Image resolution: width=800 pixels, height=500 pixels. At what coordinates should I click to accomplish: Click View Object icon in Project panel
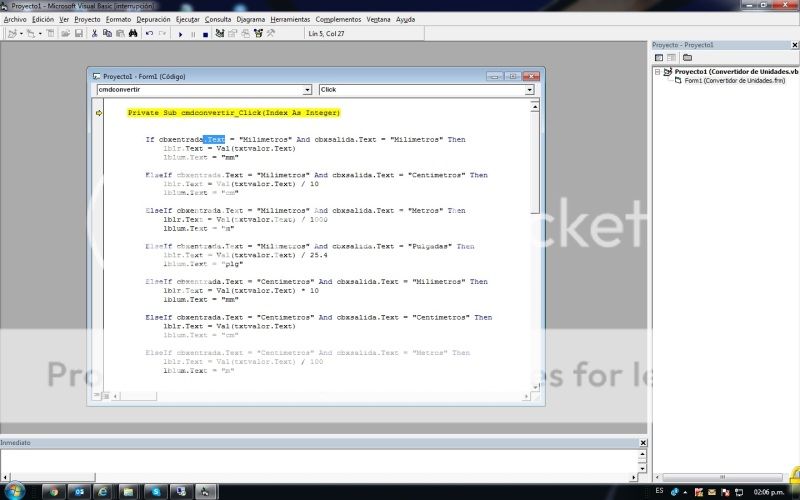coord(671,58)
